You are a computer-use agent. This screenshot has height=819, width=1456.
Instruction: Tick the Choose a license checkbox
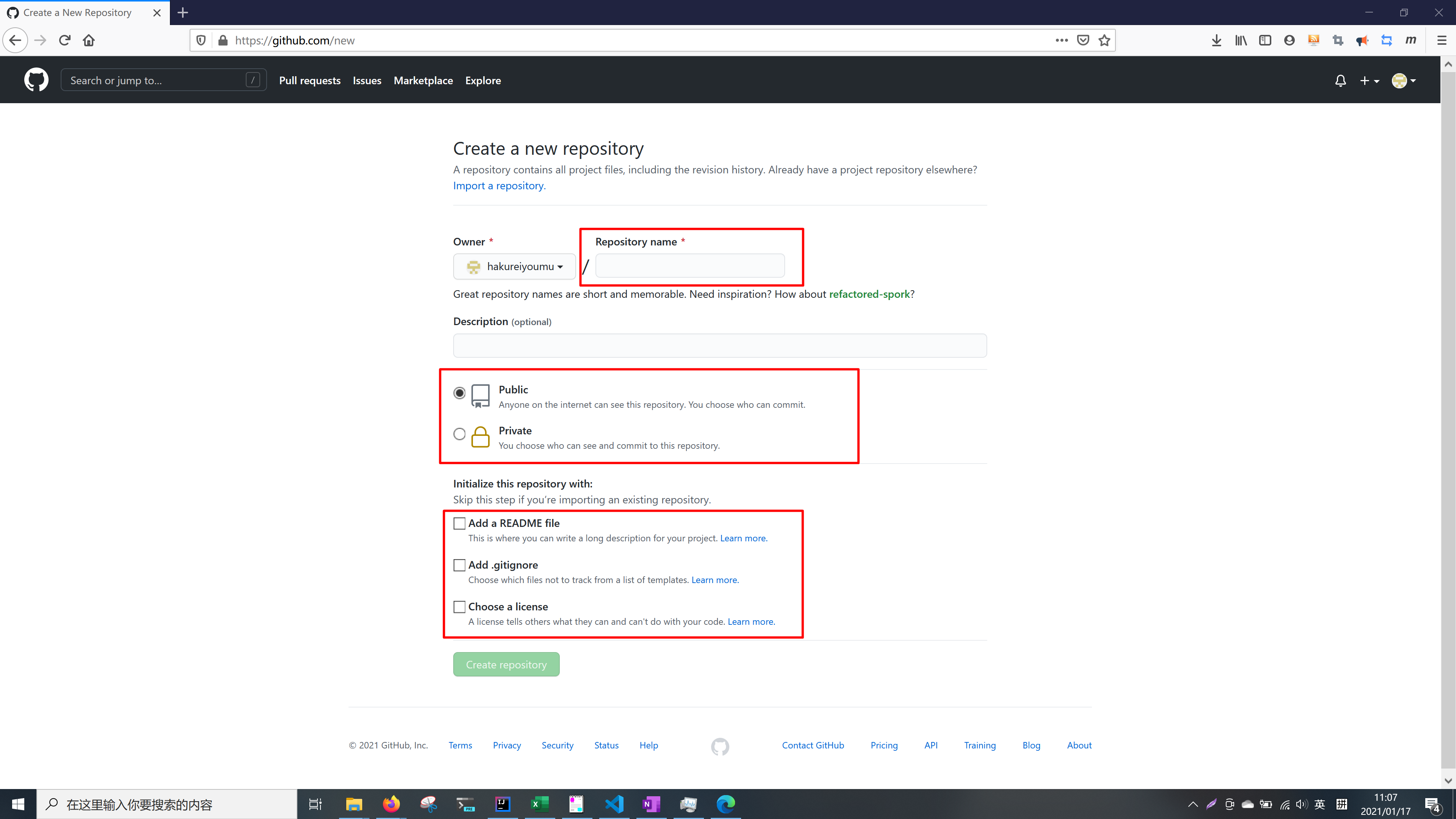coord(460,607)
